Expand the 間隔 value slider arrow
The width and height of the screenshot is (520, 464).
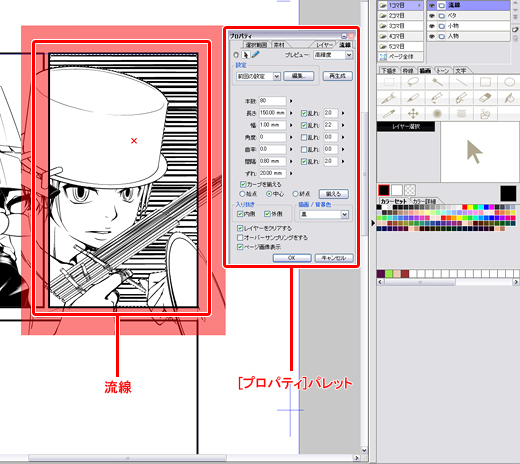[x=291, y=161]
